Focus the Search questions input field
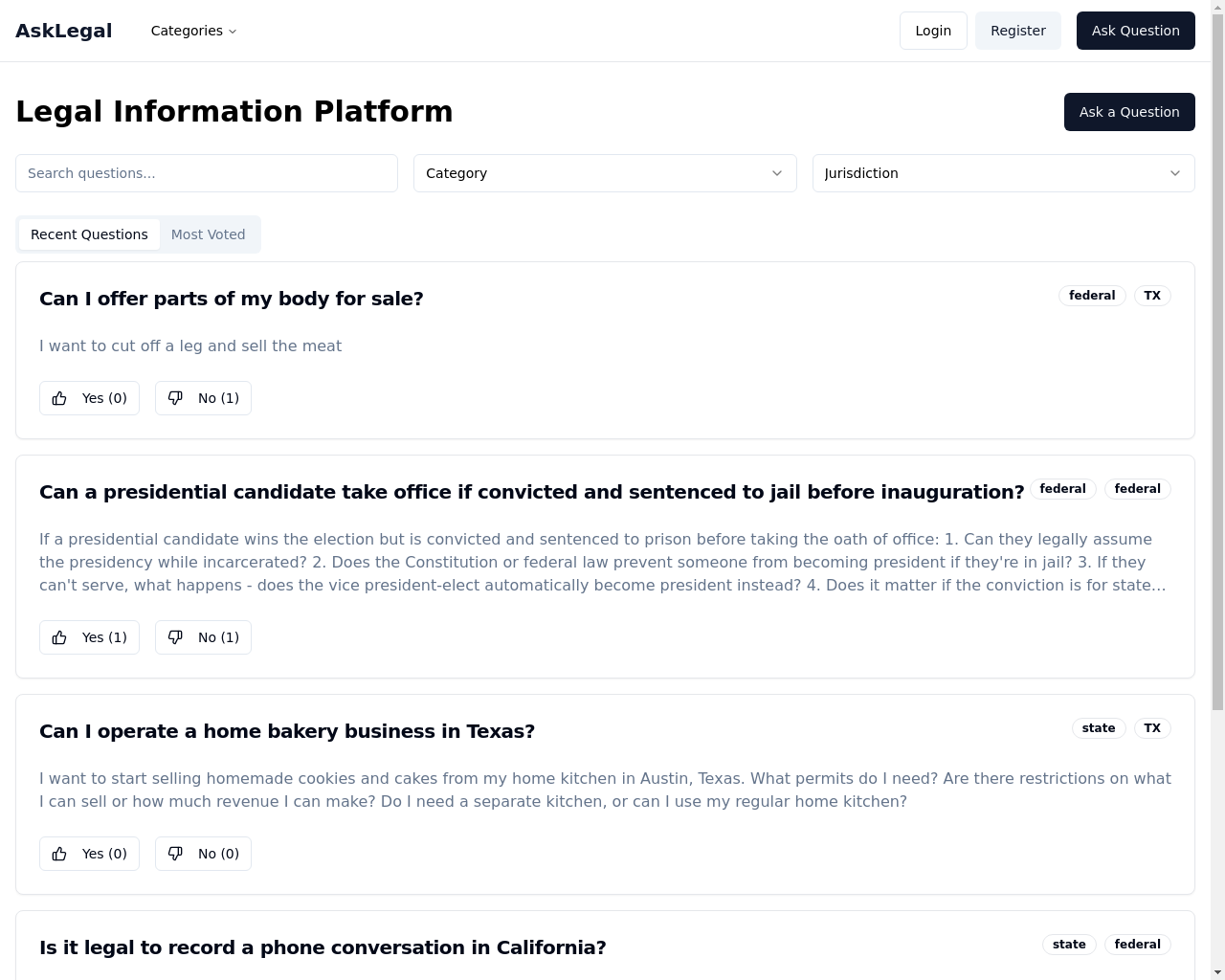This screenshot has height=980, width=1225. click(207, 173)
